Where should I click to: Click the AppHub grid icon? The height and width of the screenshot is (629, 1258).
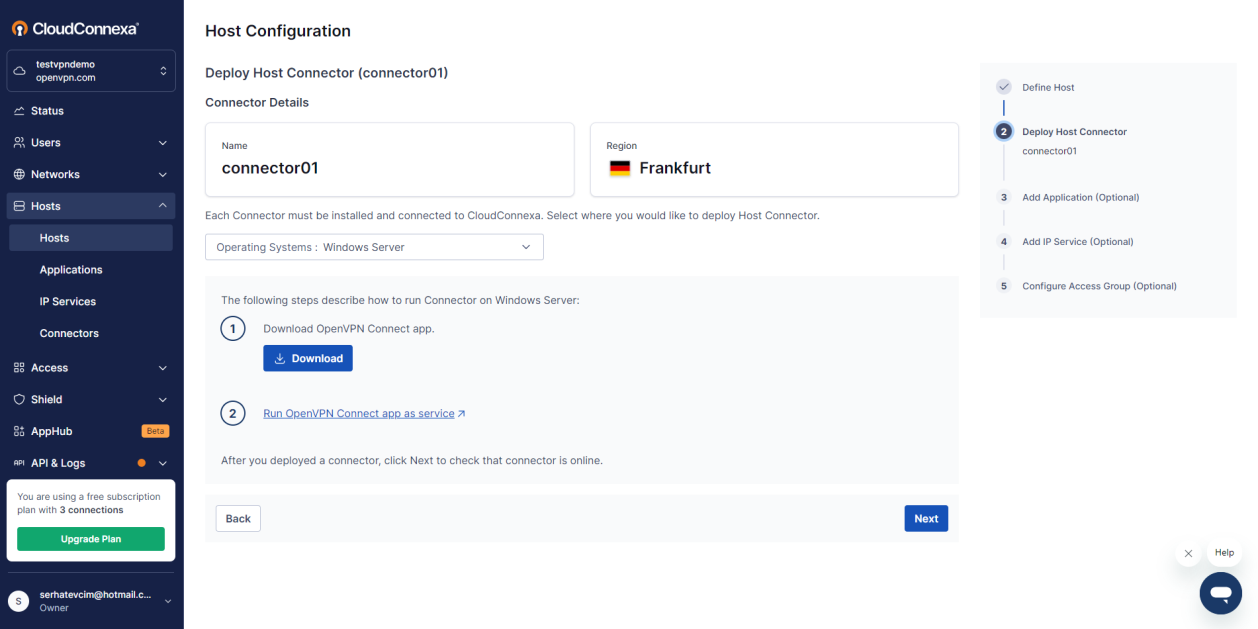(x=19, y=431)
